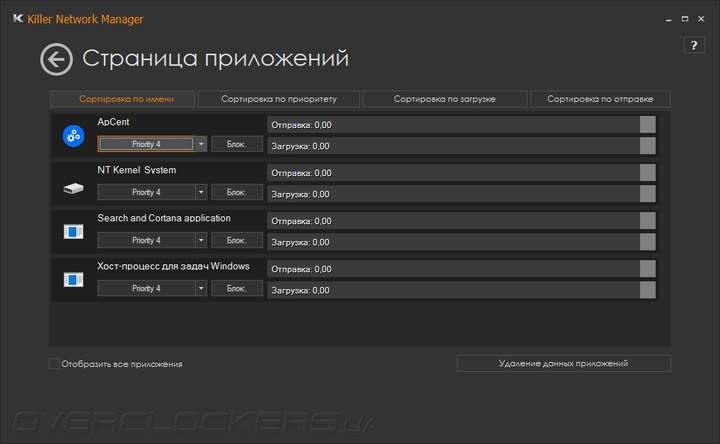Select the Хост-процесс для задач Windows icon
This screenshot has height=444, width=720.
73,279
